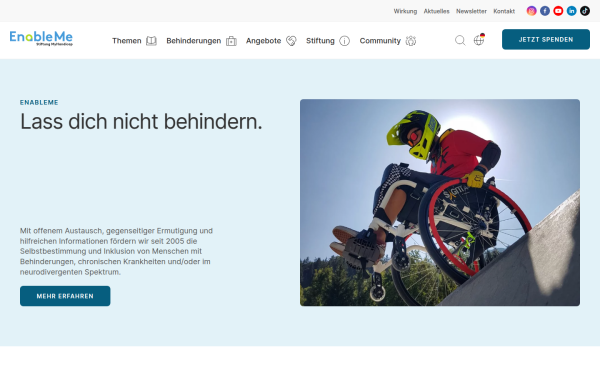Open the TikTok social icon
This screenshot has width=600, height=375.
pos(585,11)
